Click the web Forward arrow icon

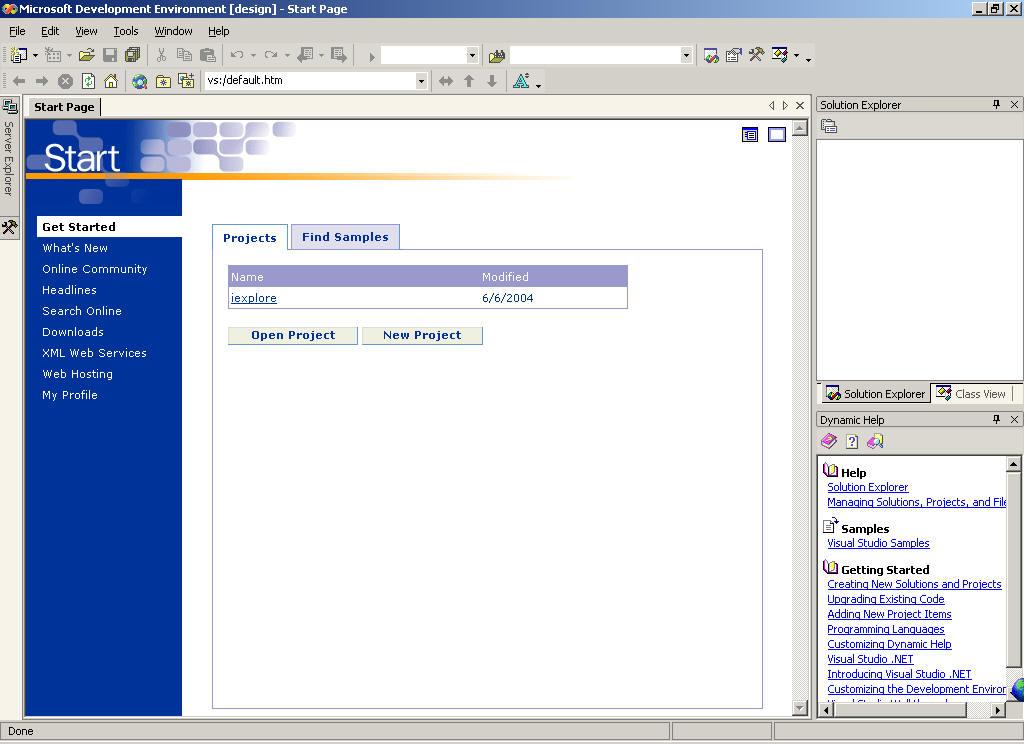point(42,81)
